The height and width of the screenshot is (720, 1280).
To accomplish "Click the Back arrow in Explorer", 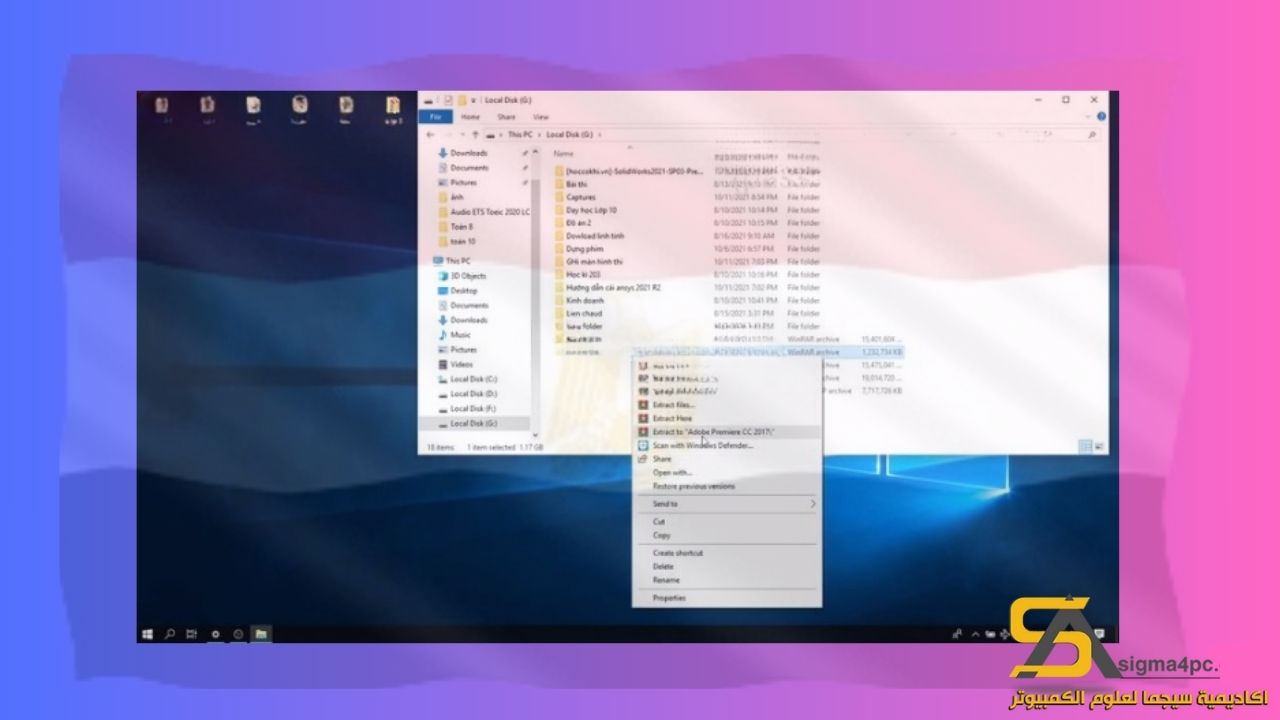I will click(x=431, y=134).
